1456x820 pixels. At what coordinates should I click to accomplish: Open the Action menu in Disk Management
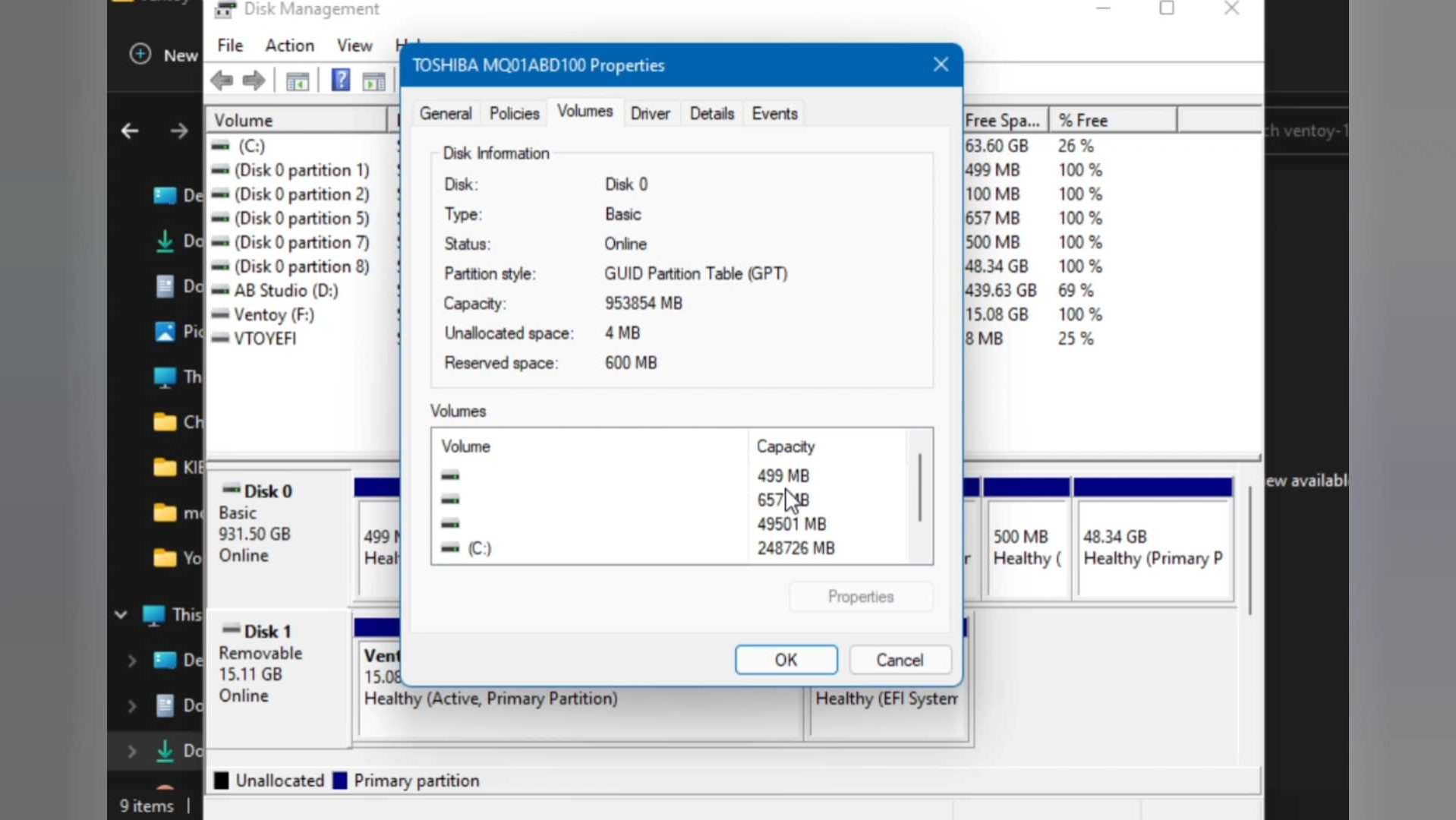tap(289, 46)
